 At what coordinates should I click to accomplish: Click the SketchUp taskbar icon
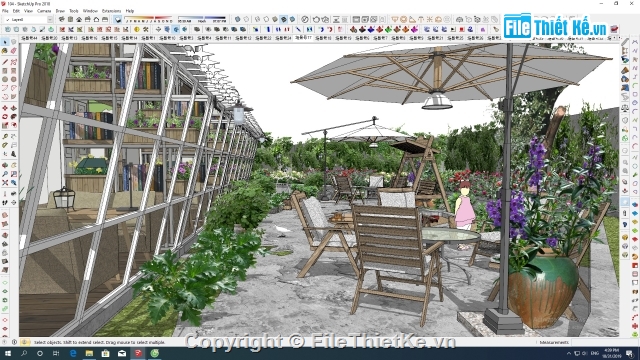tap(138, 353)
